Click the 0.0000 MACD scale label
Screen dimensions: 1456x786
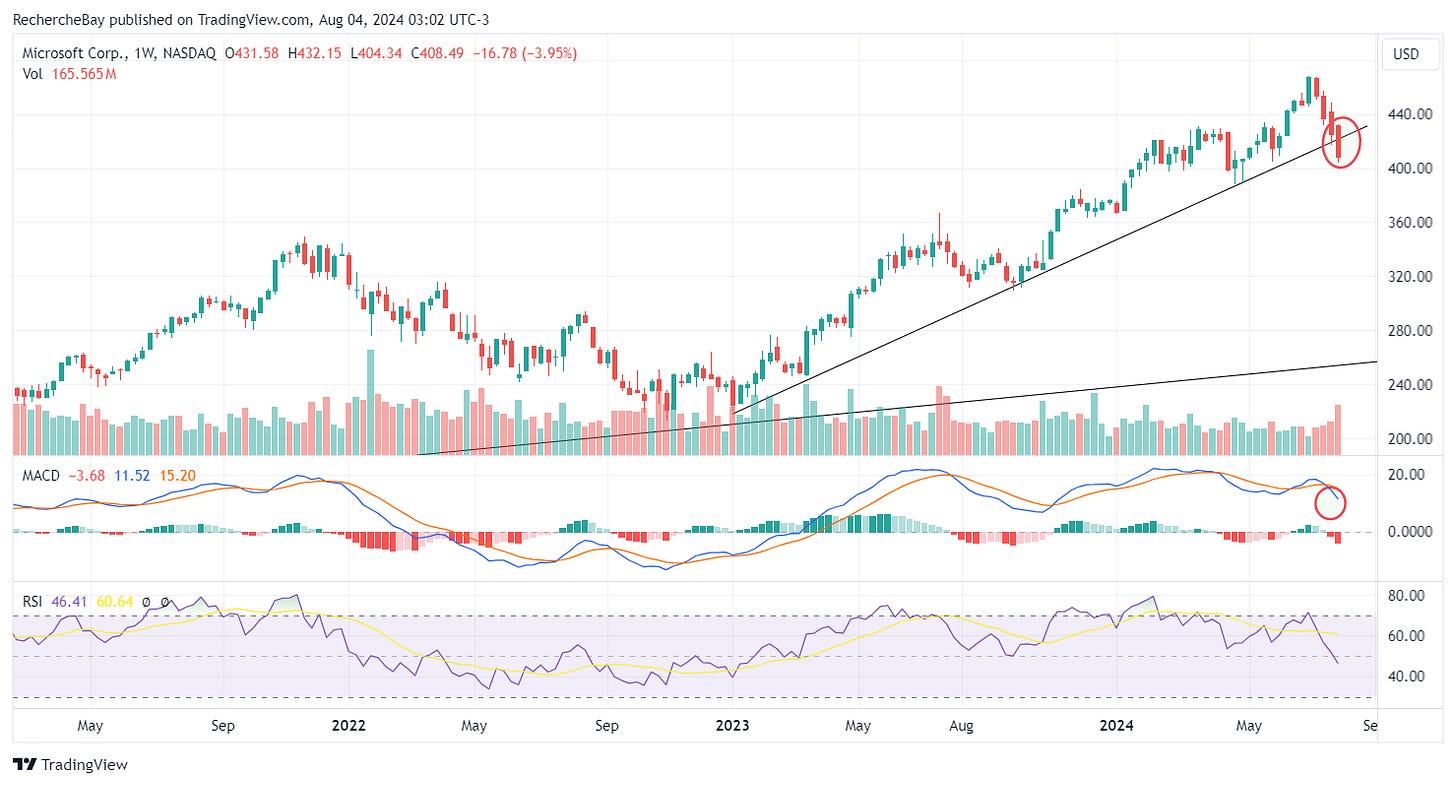(x=1411, y=532)
